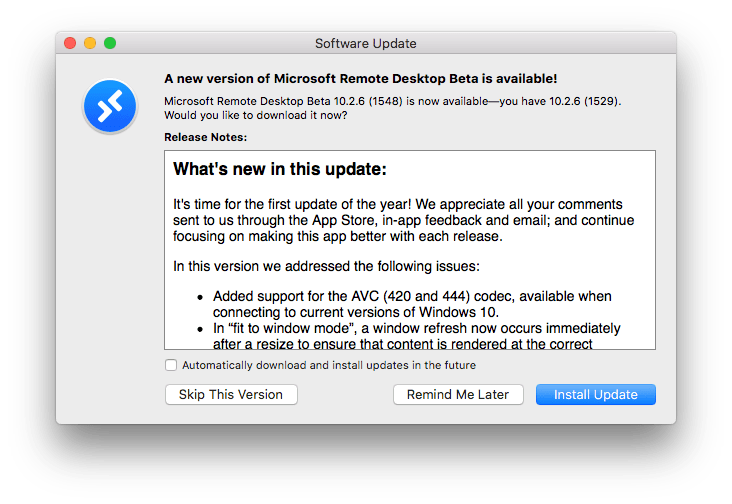Click the "What's new in this update:" heading

click(280, 168)
